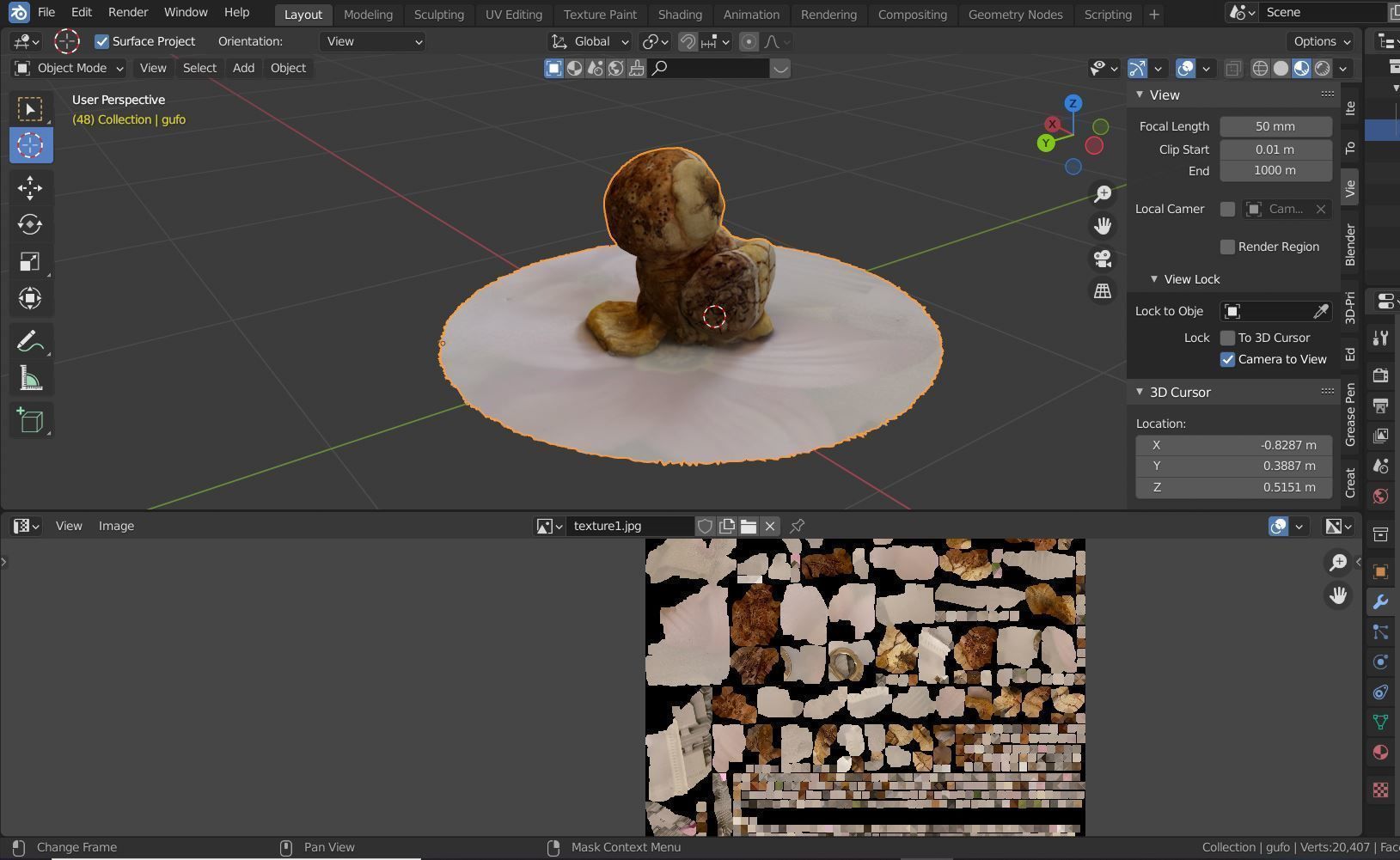Image resolution: width=1400 pixels, height=860 pixels.
Task: Activate the Cursor tool in the toolbar
Action: click(x=30, y=145)
